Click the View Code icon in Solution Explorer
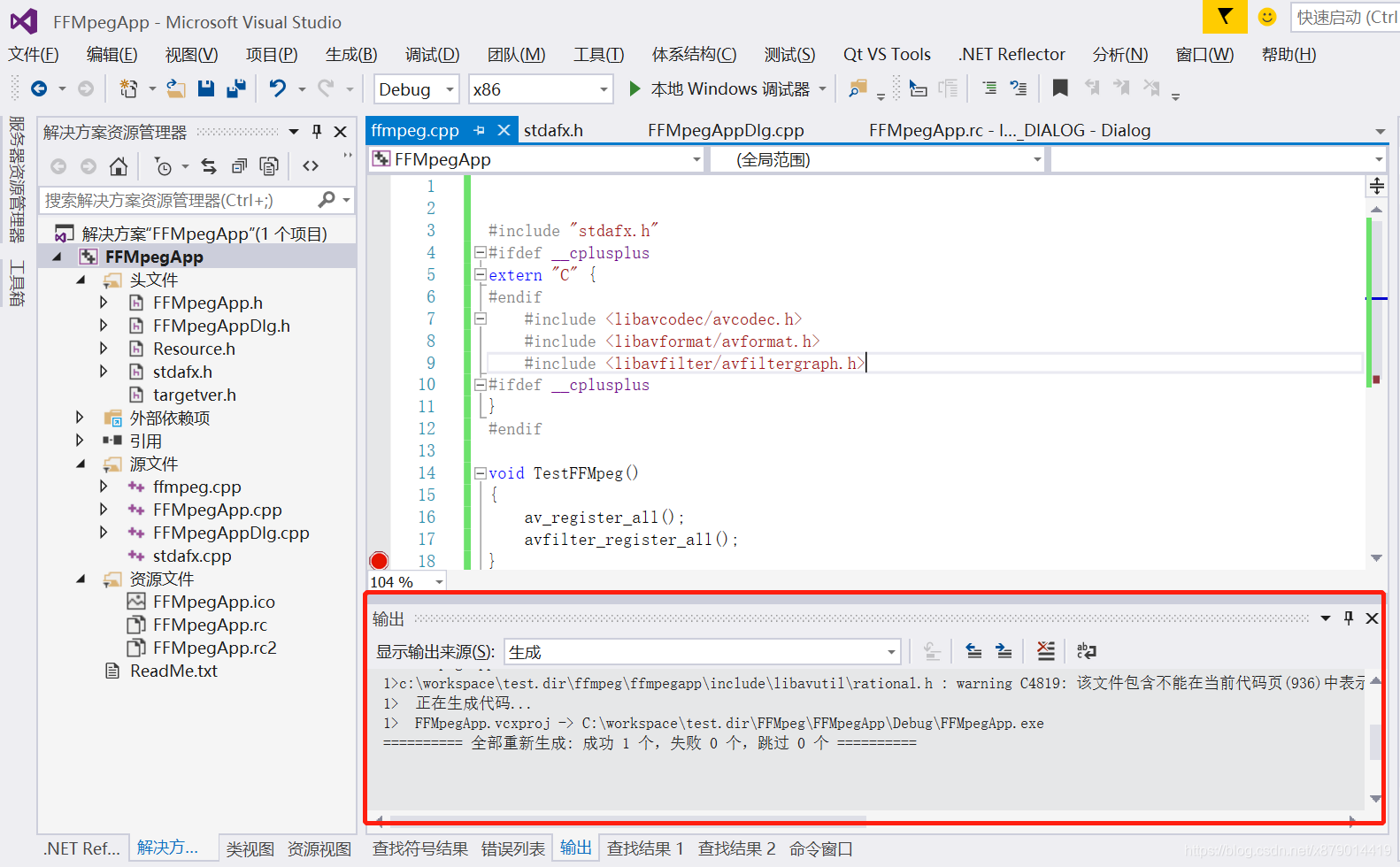 click(x=311, y=166)
